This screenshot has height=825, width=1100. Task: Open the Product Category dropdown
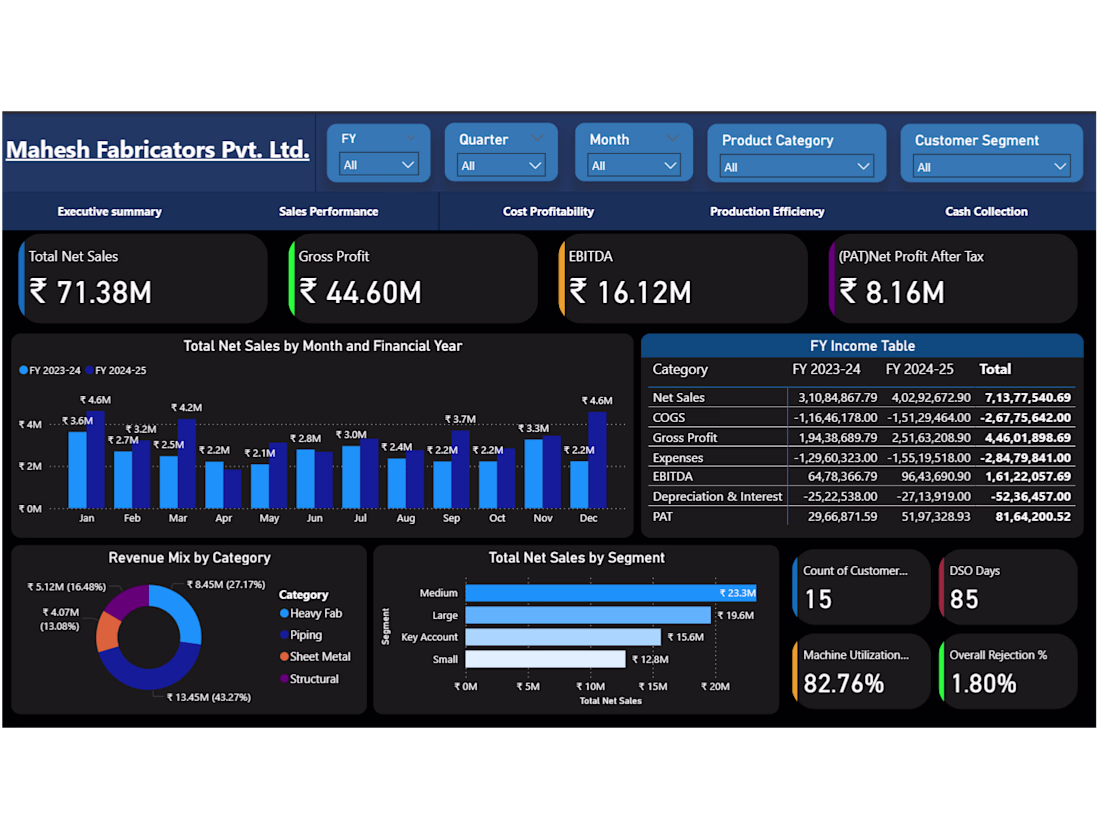pos(796,167)
